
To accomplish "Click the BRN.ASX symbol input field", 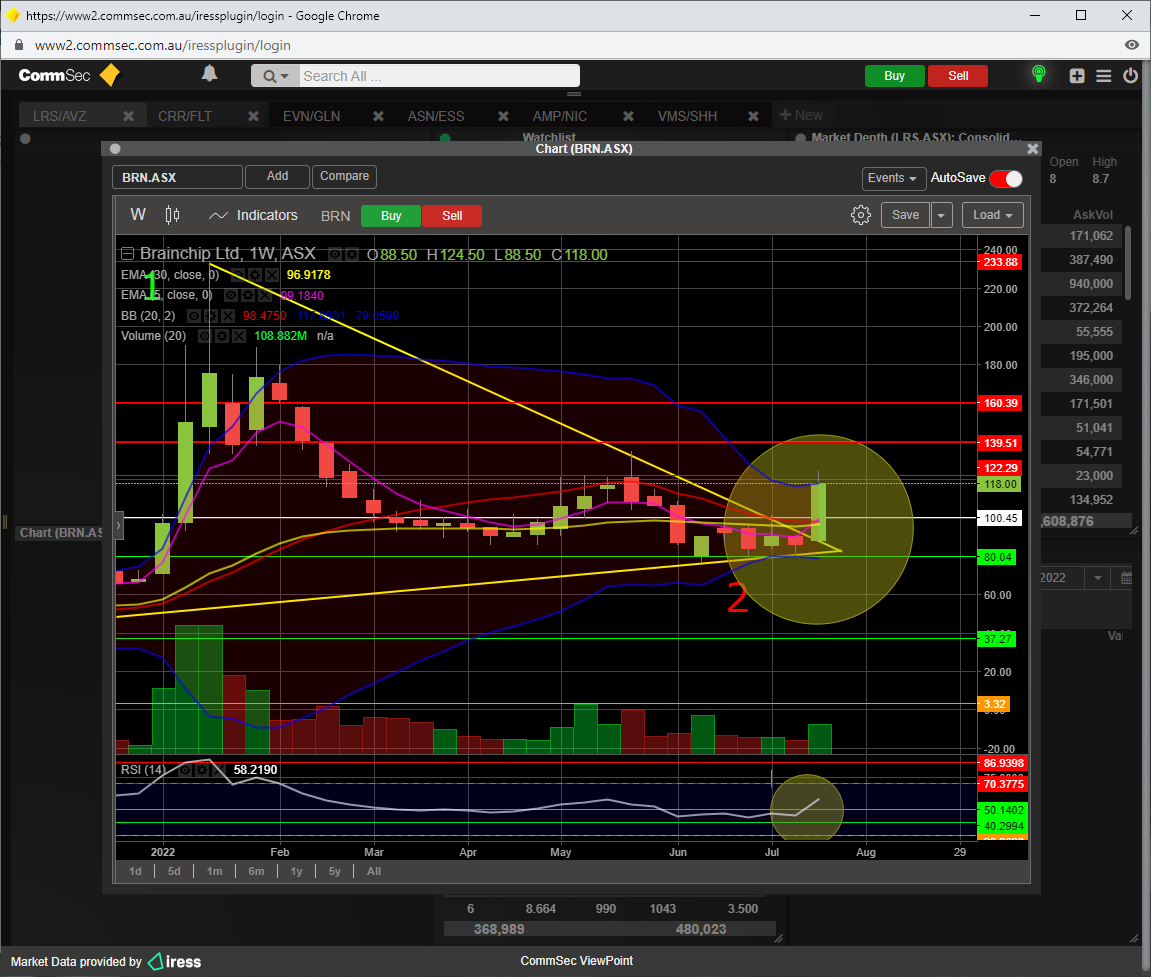I will pos(177,177).
